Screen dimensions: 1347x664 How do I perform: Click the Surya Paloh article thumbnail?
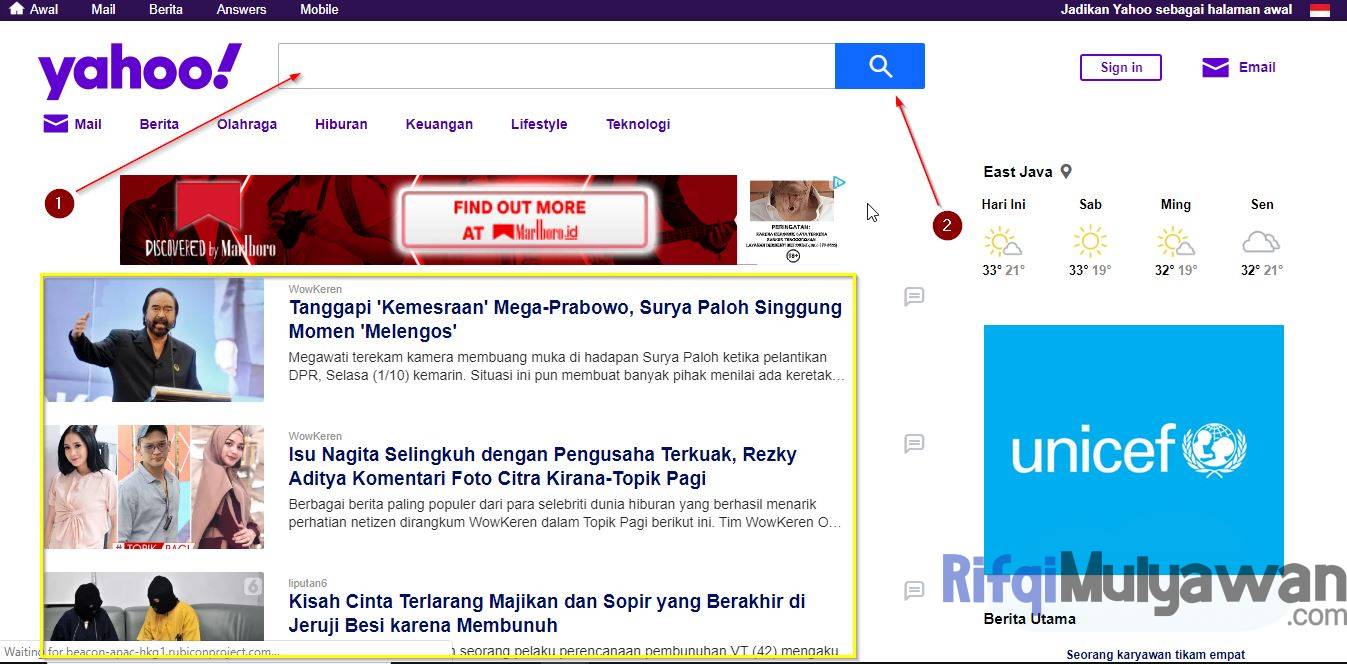coord(154,340)
